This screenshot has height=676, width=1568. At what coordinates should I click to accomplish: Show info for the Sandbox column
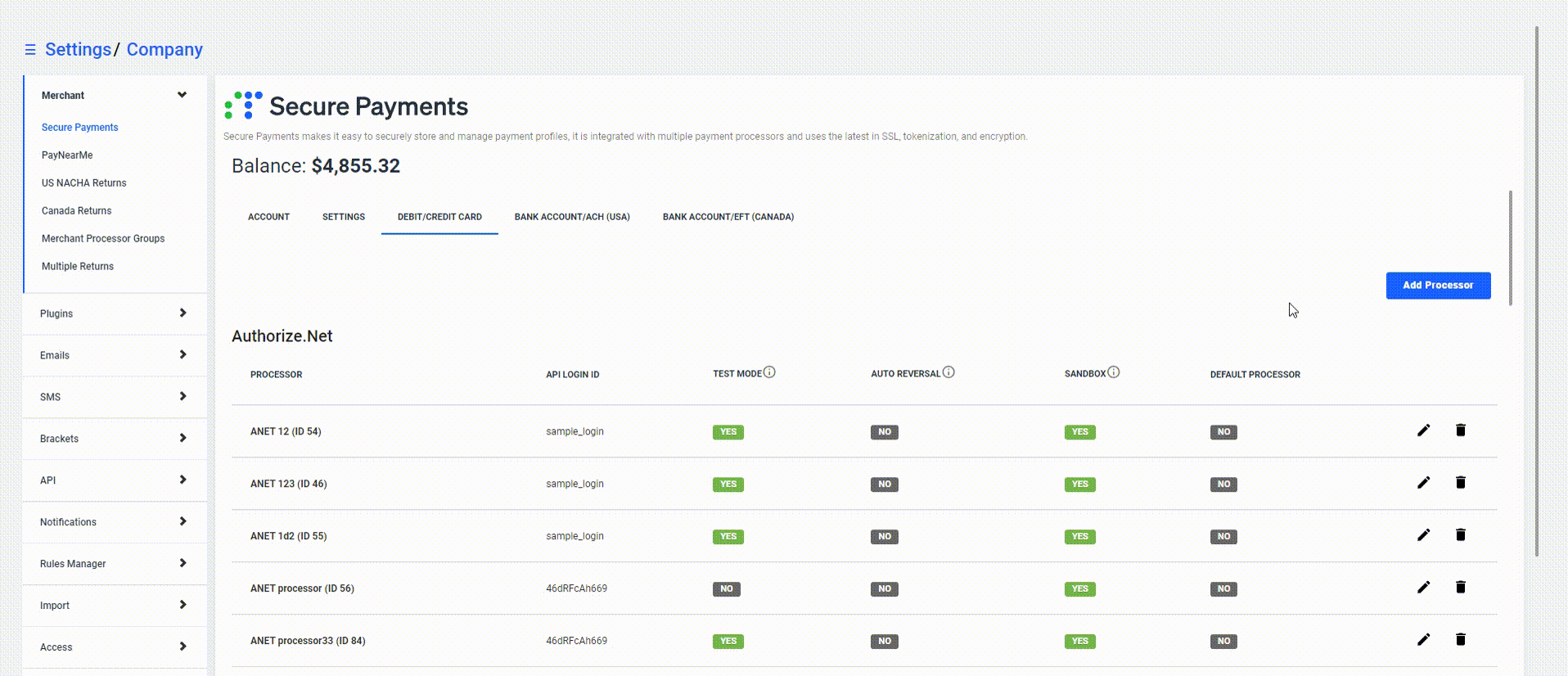pos(1114,372)
